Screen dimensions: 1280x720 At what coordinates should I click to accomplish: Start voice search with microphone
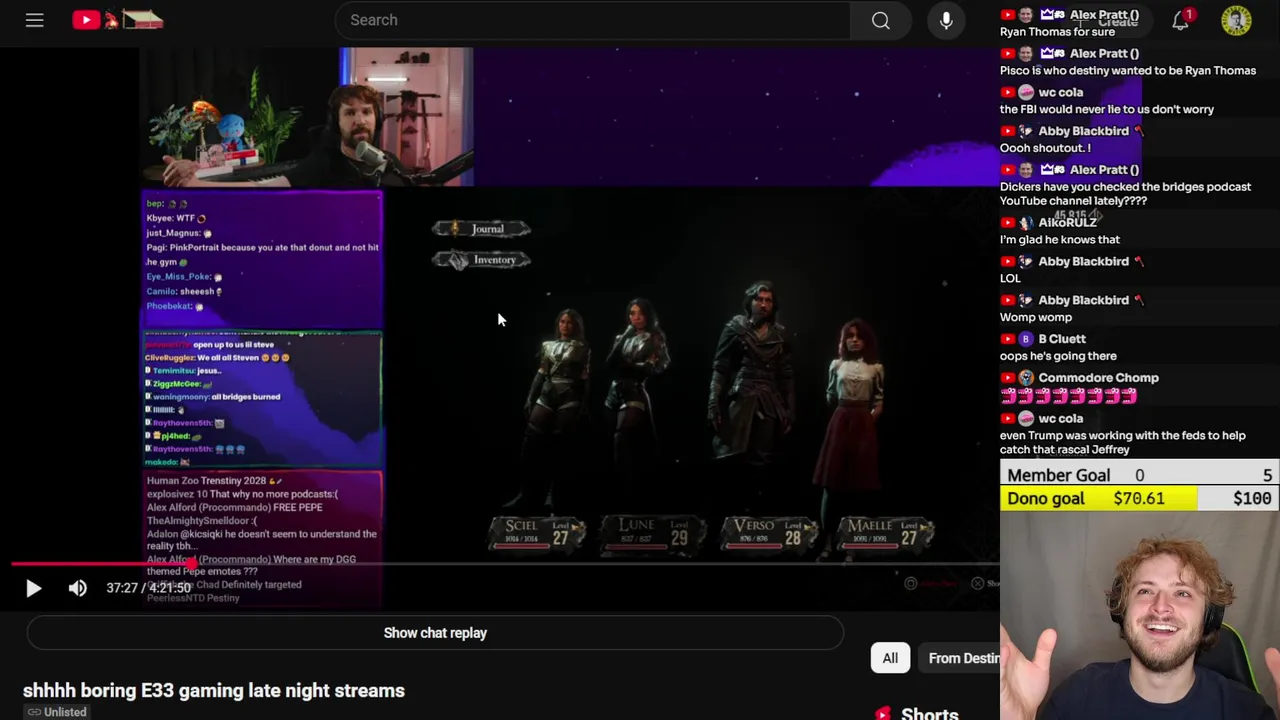pos(946,20)
